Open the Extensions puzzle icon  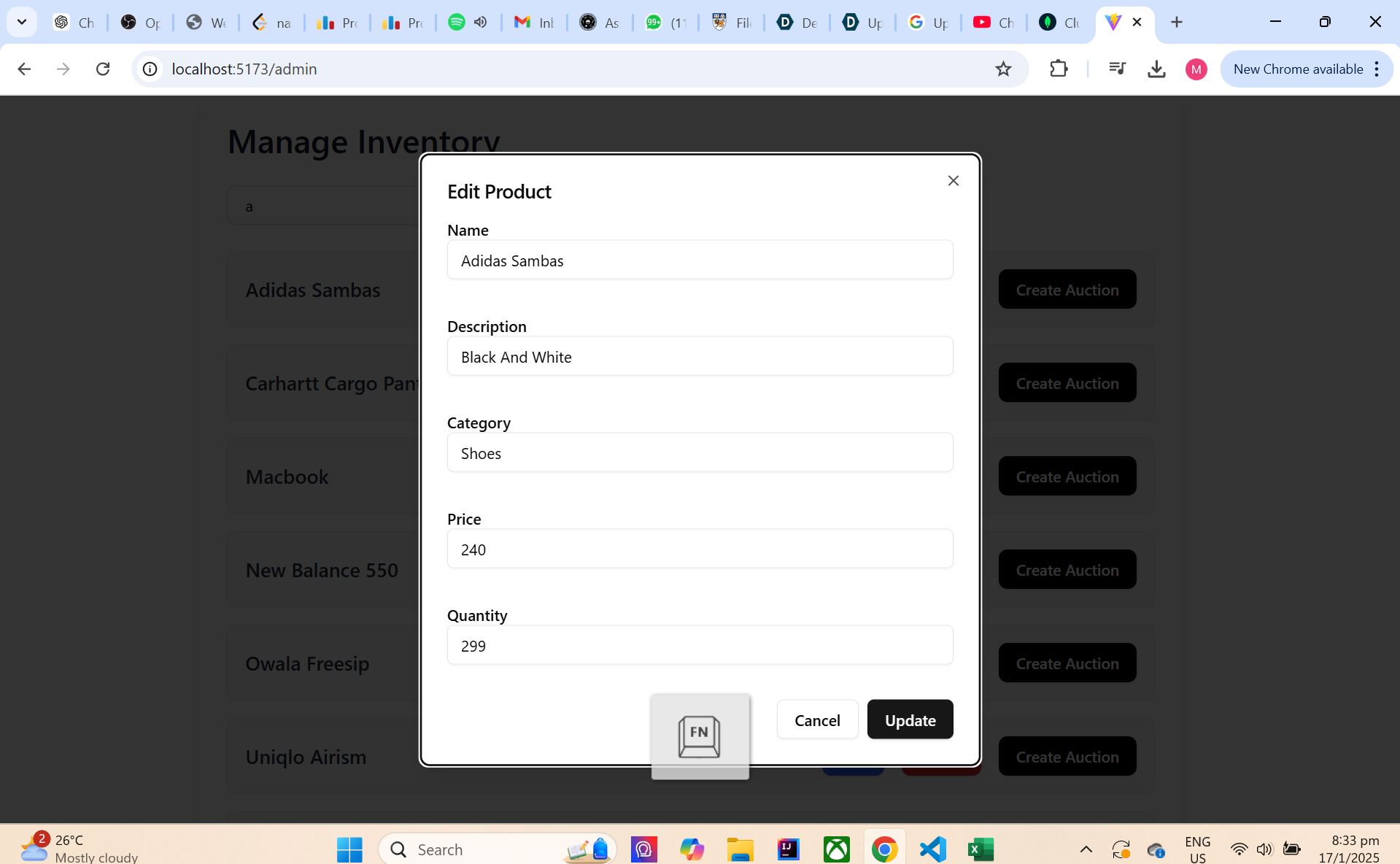[1059, 69]
